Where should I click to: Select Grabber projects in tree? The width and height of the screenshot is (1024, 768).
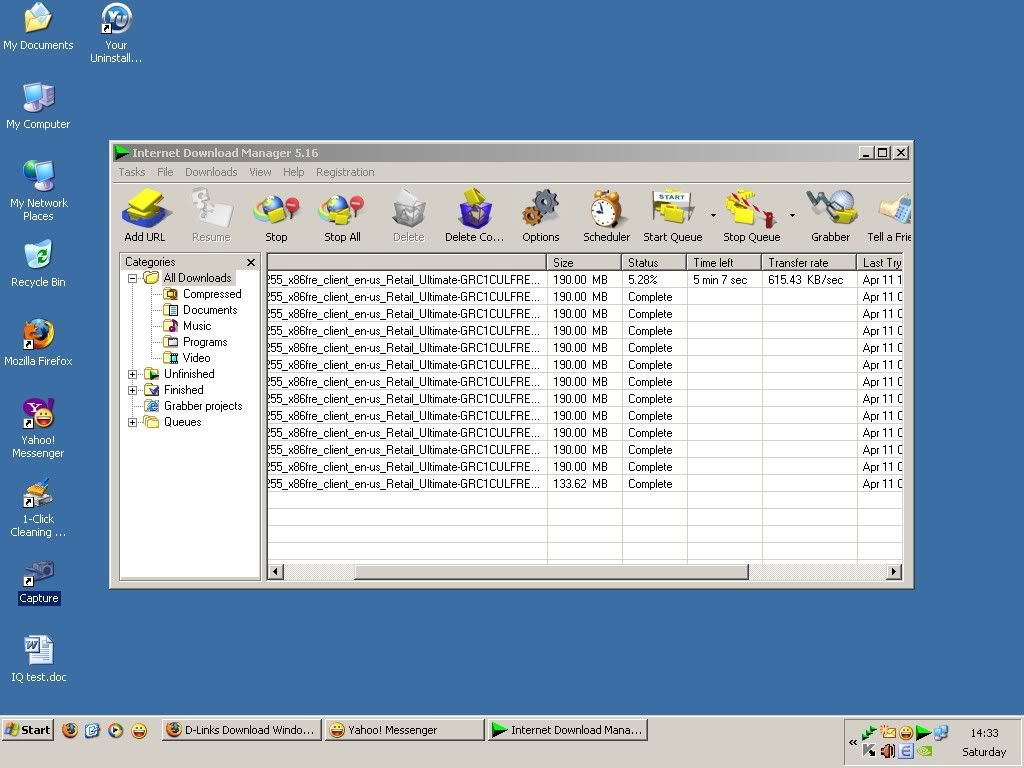(202, 406)
